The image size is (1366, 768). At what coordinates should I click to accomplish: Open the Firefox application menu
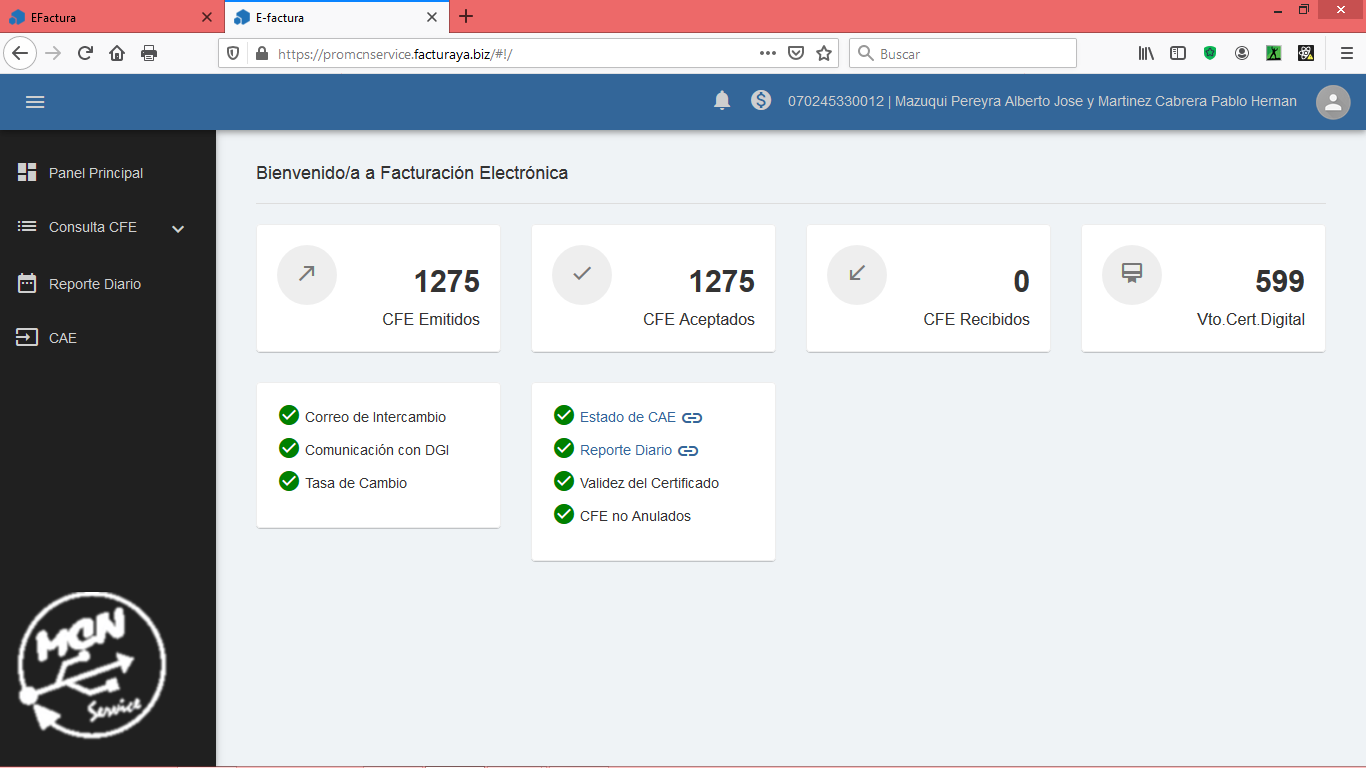click(x=1346, y=54)
